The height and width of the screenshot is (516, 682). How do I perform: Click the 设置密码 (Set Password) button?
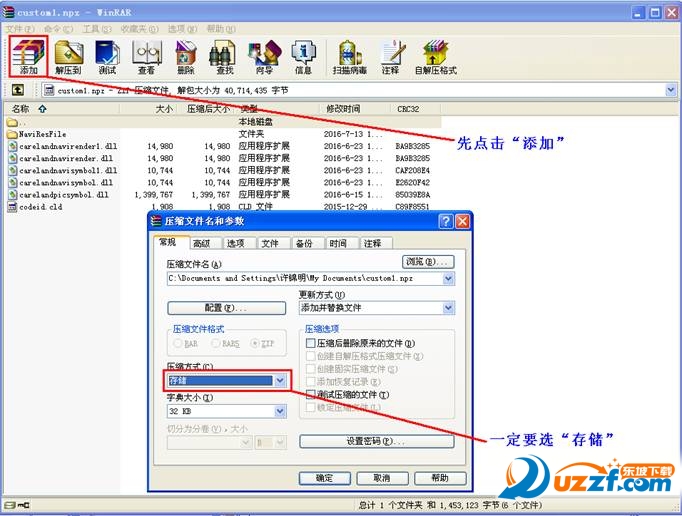(x=377, y=441)
